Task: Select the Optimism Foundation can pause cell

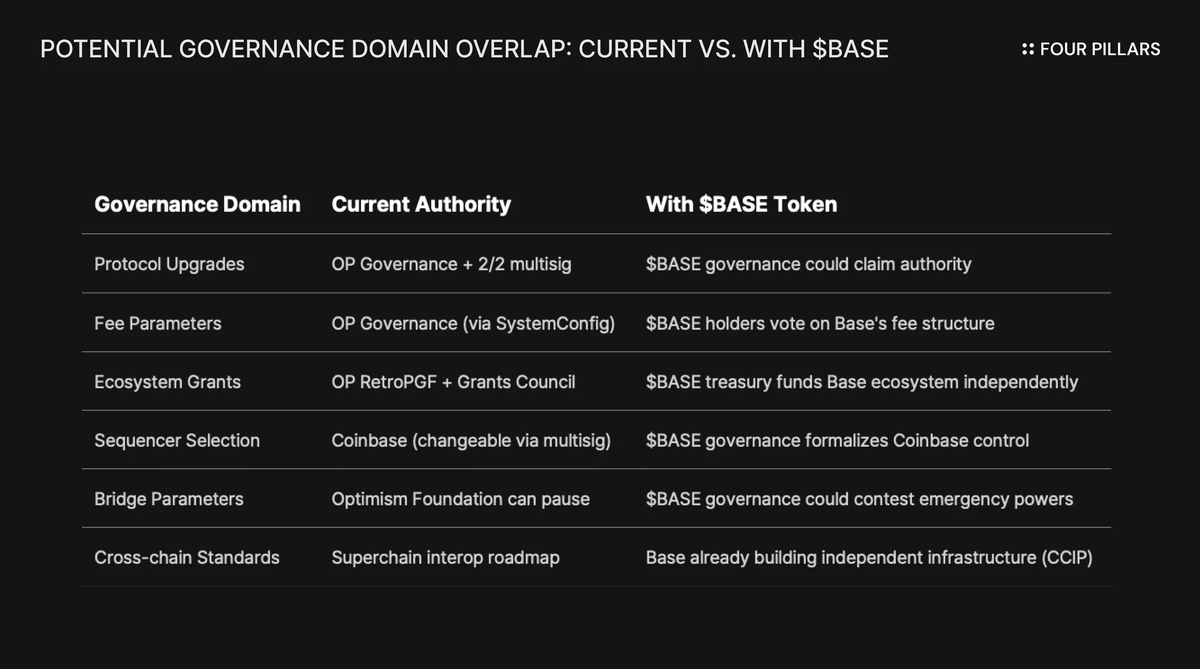Action: (460, 498)
